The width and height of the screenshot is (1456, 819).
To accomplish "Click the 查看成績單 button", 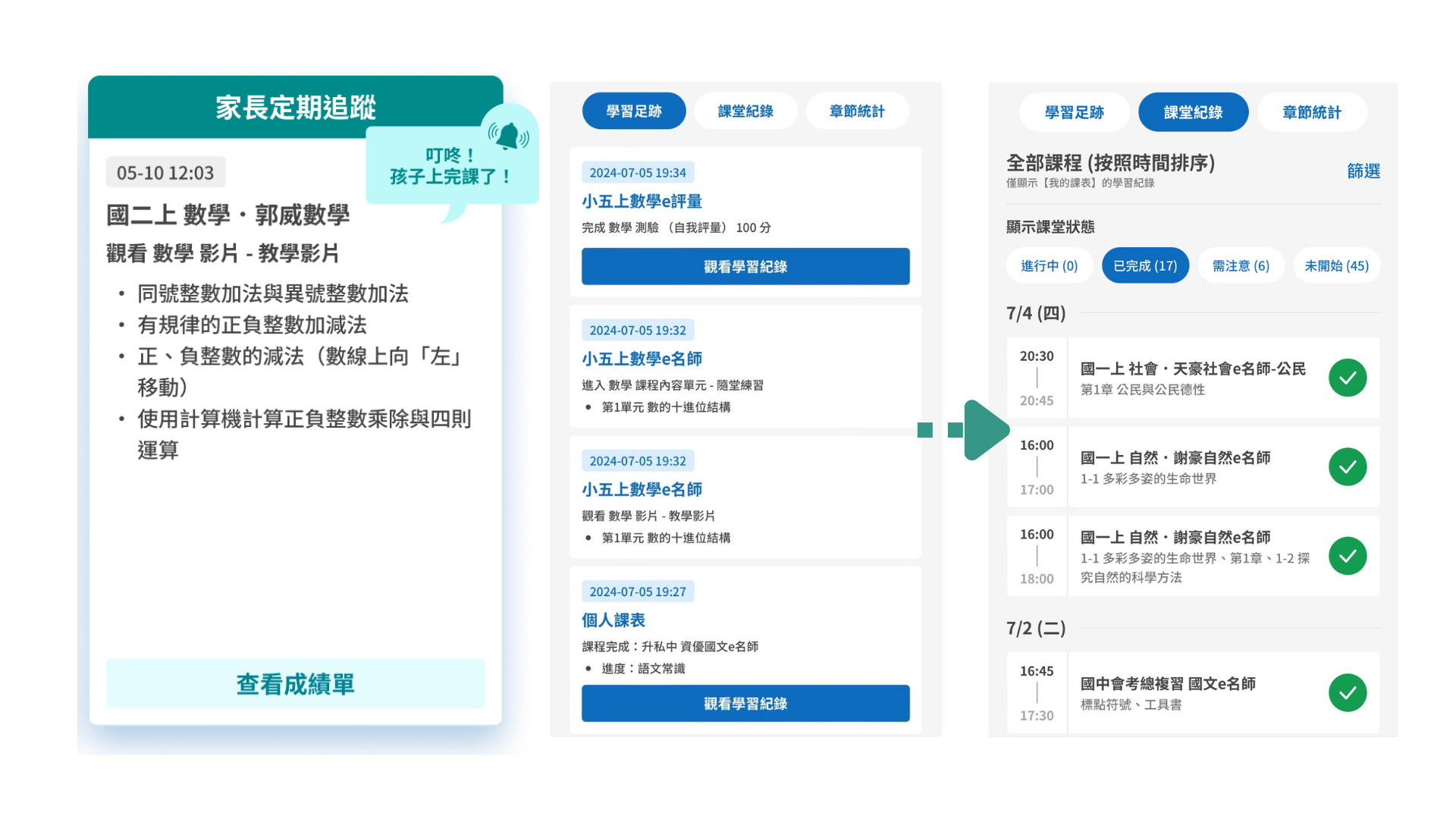I will tap(295, 683).
